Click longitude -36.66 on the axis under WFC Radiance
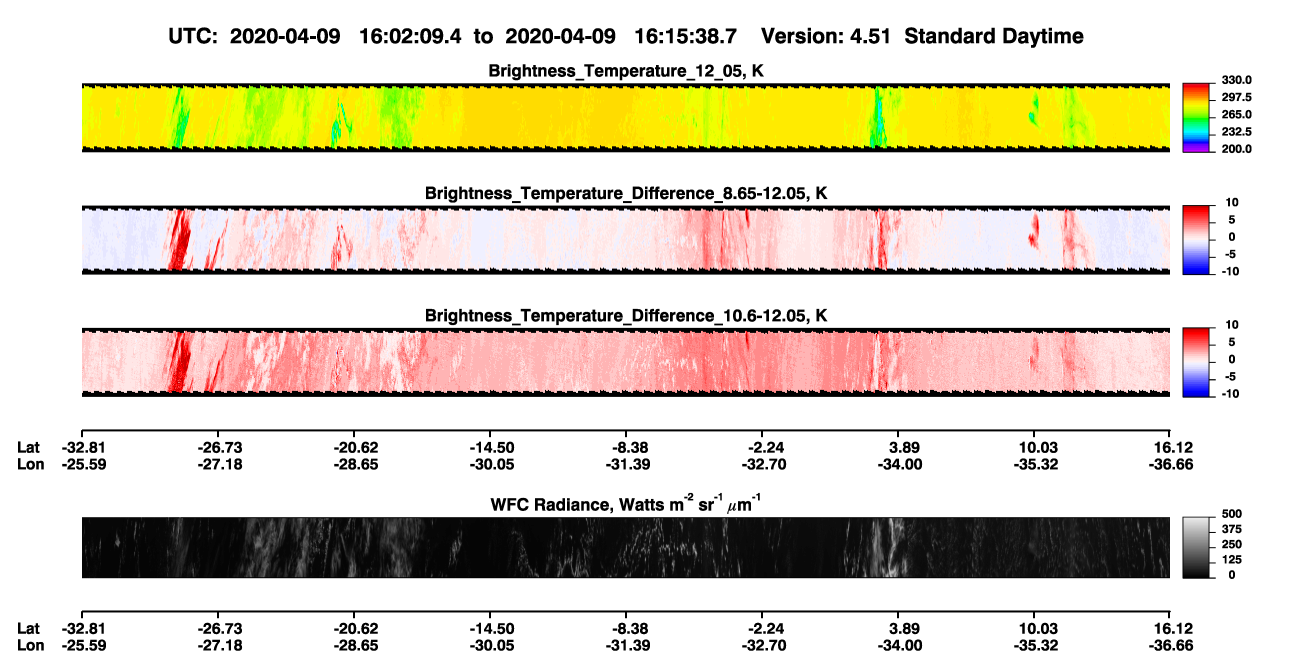Viewport: 1300px width, 667px height. pyautogui.click(x=1170, y=645)
